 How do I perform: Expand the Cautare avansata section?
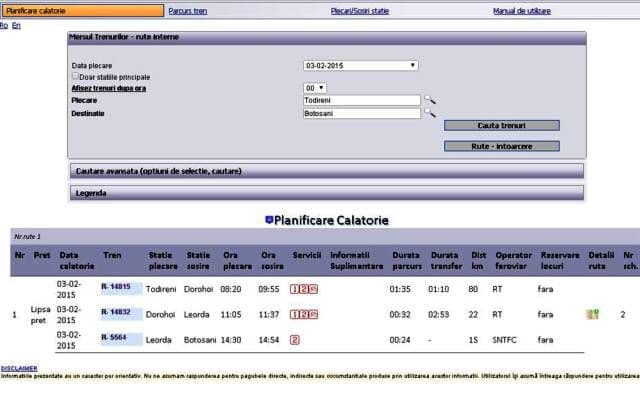point(327,171)
